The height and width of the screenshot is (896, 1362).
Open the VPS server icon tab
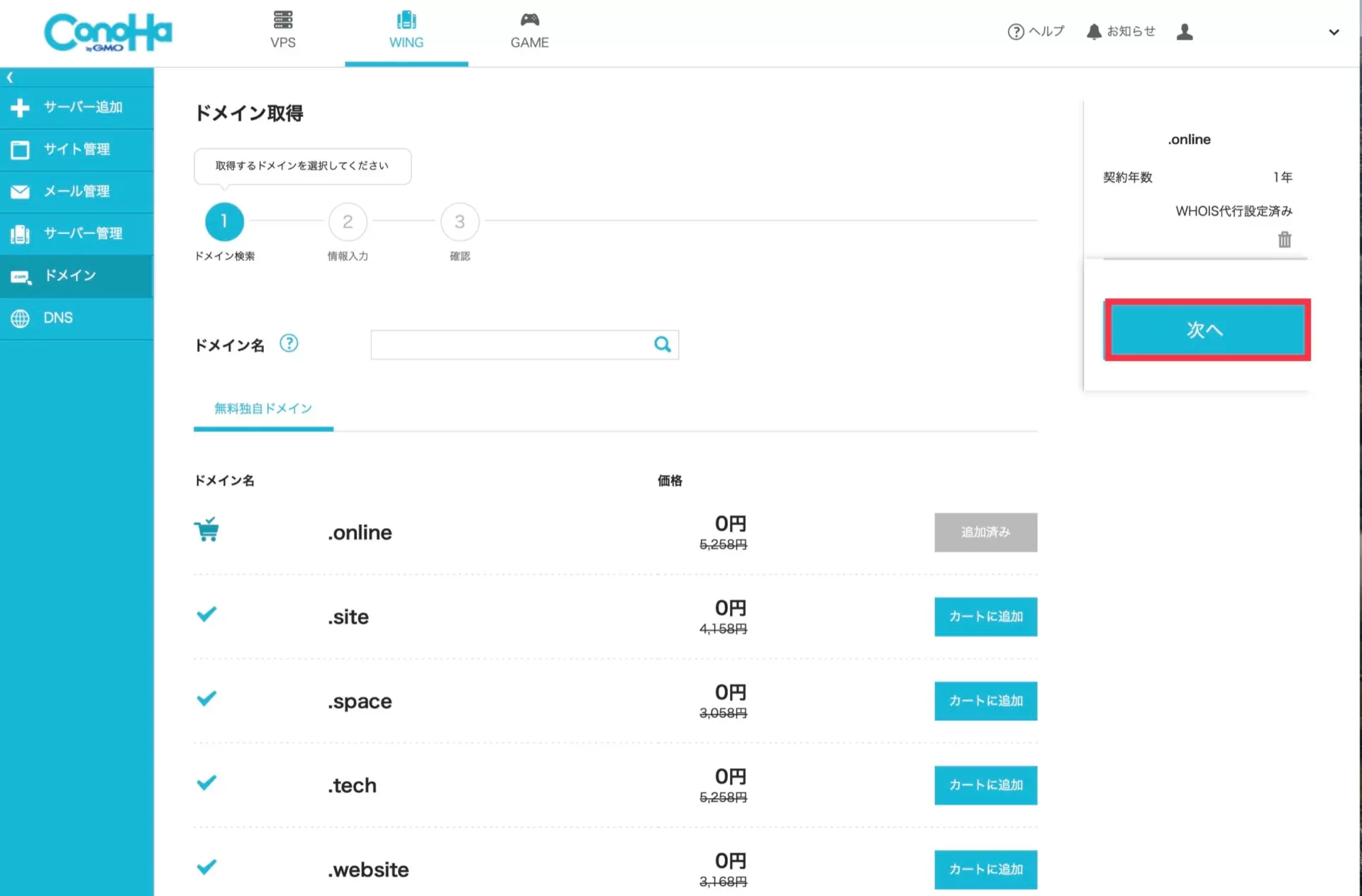[283, 30]
